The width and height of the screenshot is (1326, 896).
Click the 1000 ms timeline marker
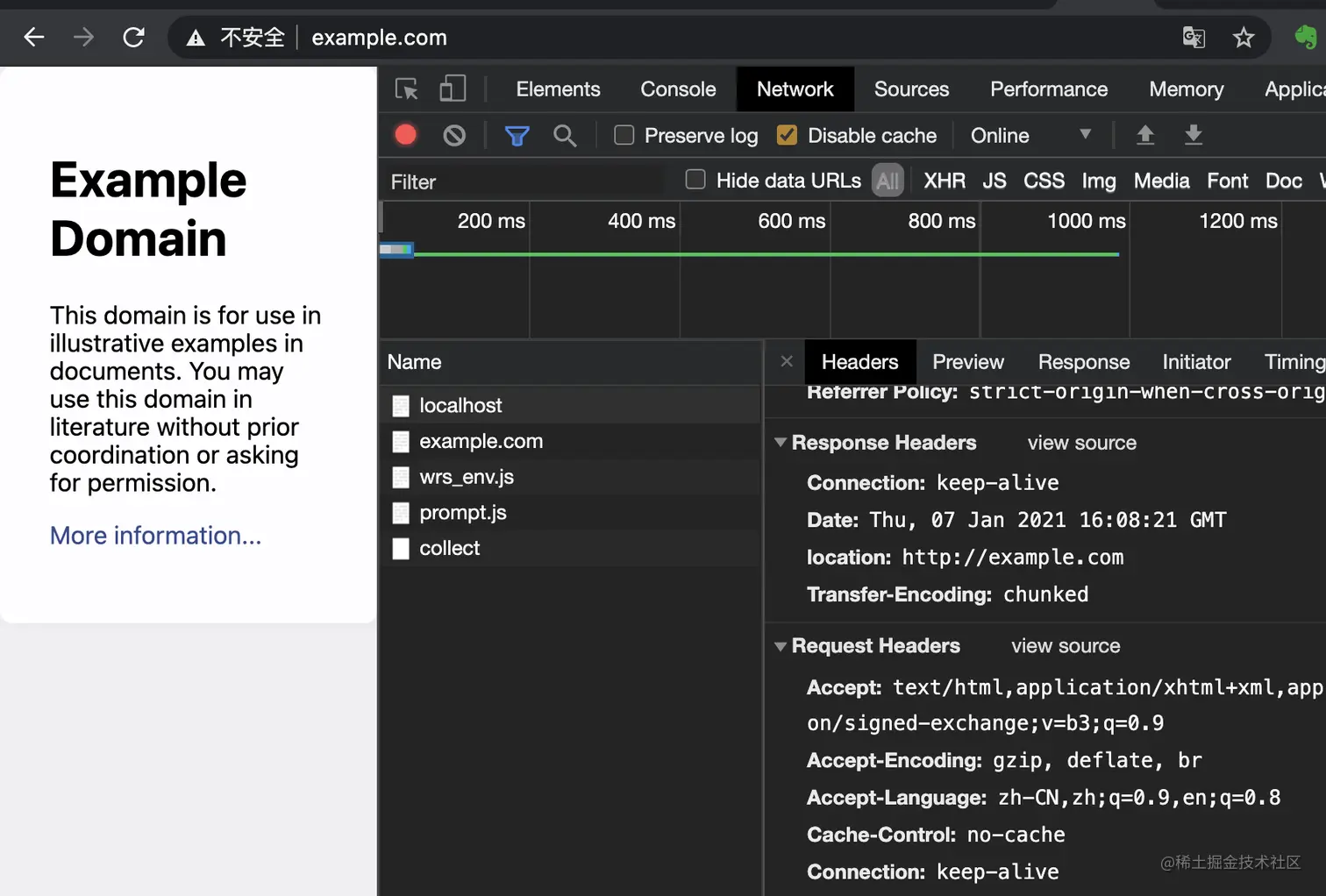pos(1086,221)
